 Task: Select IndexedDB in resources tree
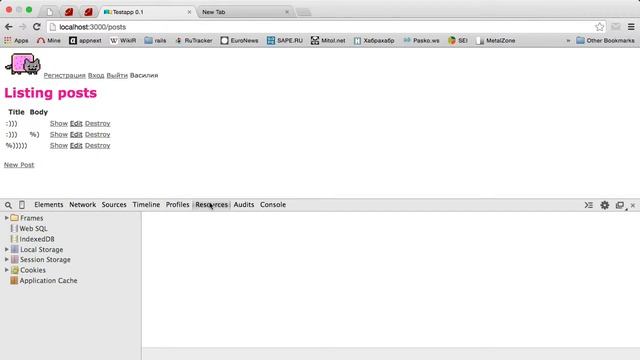click(x=33, y=239)
